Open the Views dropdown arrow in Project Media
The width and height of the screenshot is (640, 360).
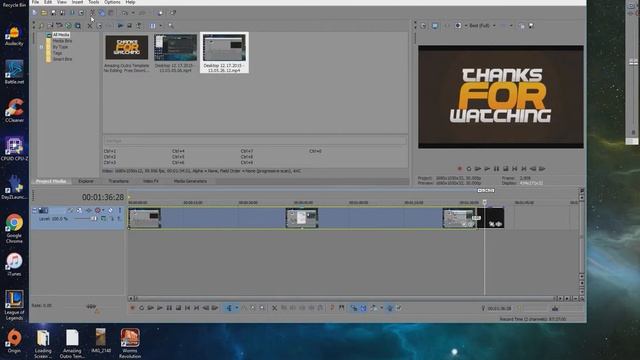pos(160,26)
